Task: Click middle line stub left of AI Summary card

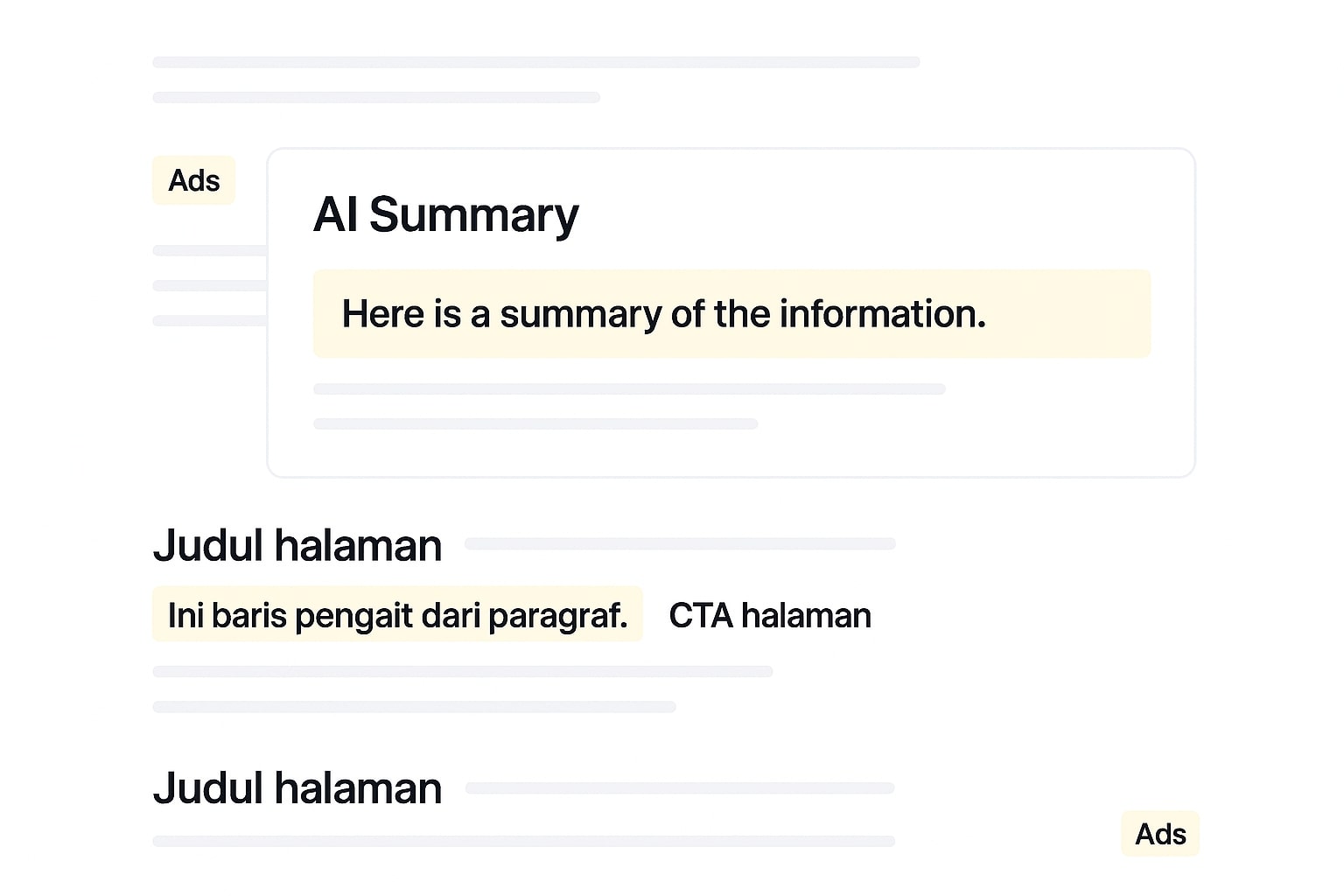Action: pos(209,285)
